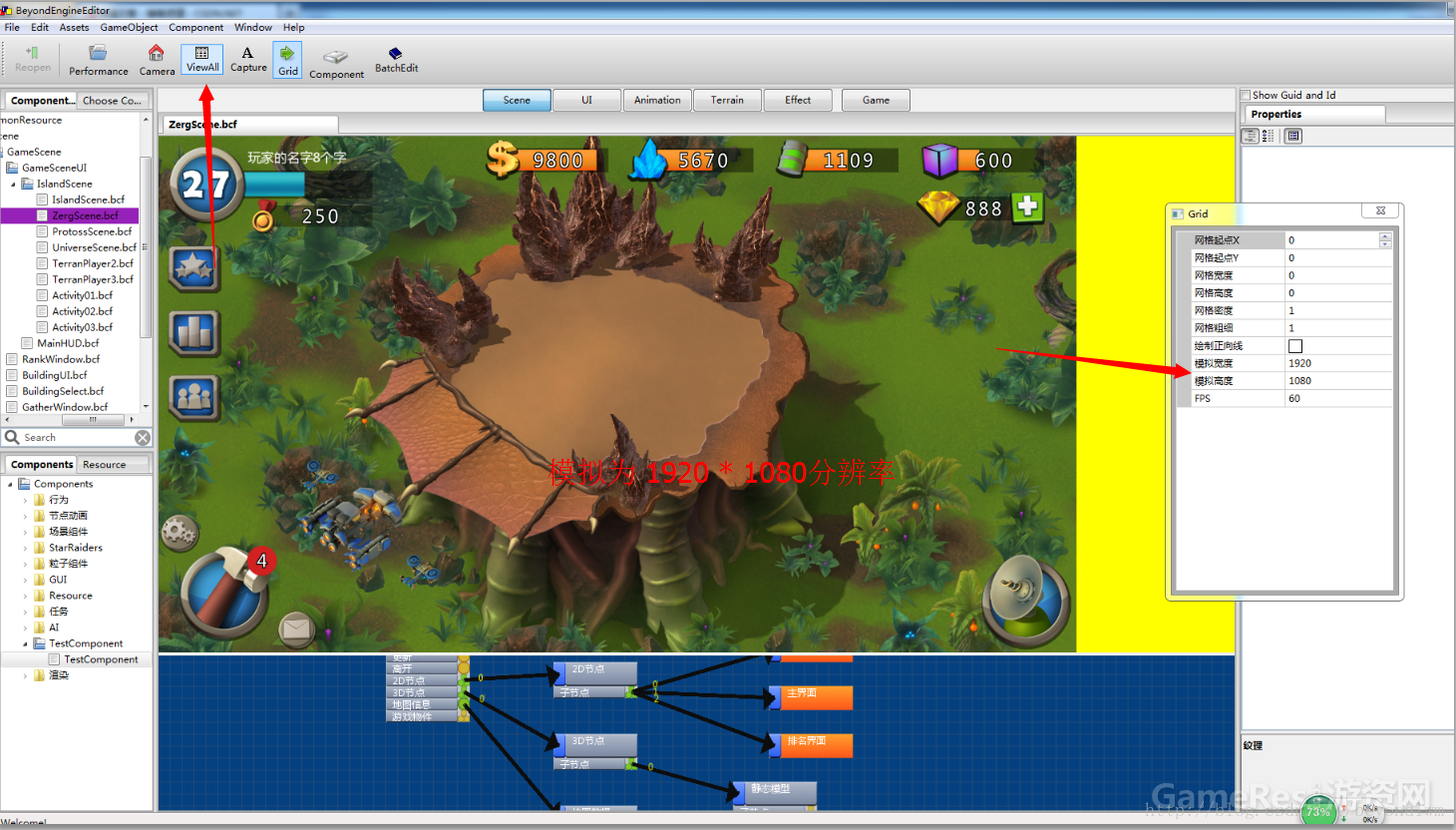Click the purple cube resource icon
The image size is (1456, 830).
pyautogui.click(x=939, y=160)
